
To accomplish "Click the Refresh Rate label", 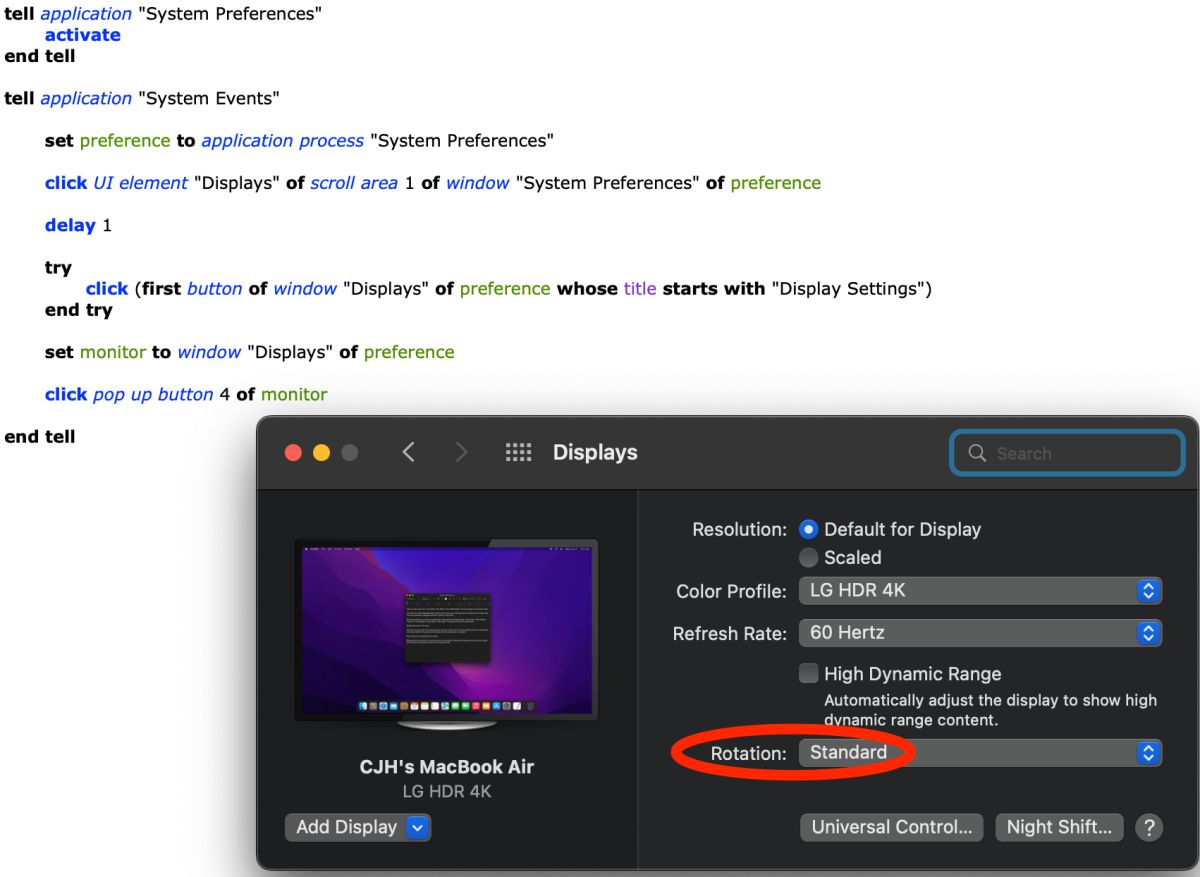I will [729, 633].
